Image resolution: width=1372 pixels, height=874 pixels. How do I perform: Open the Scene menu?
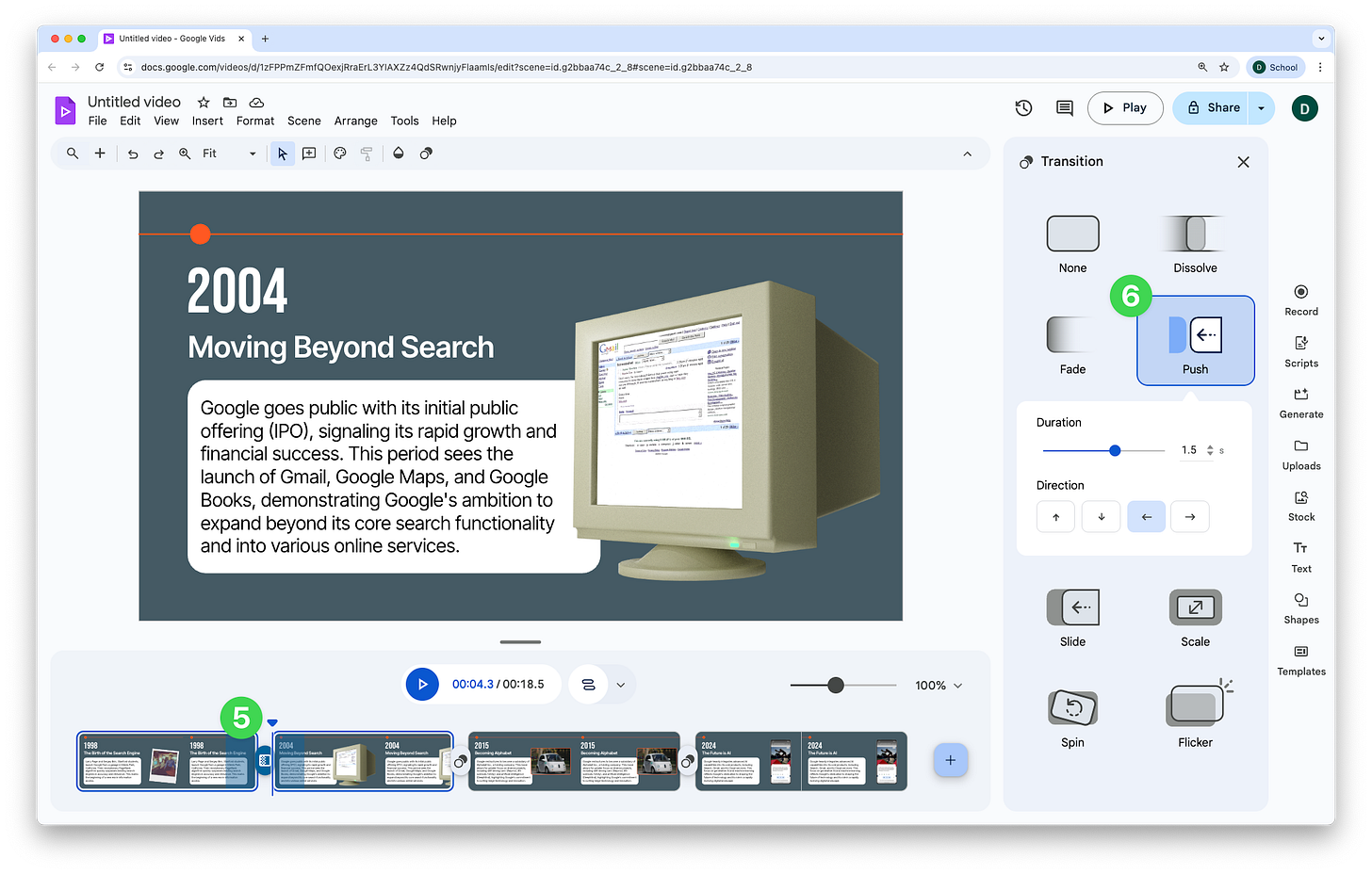pyautogui.click(x=304, y=121)
